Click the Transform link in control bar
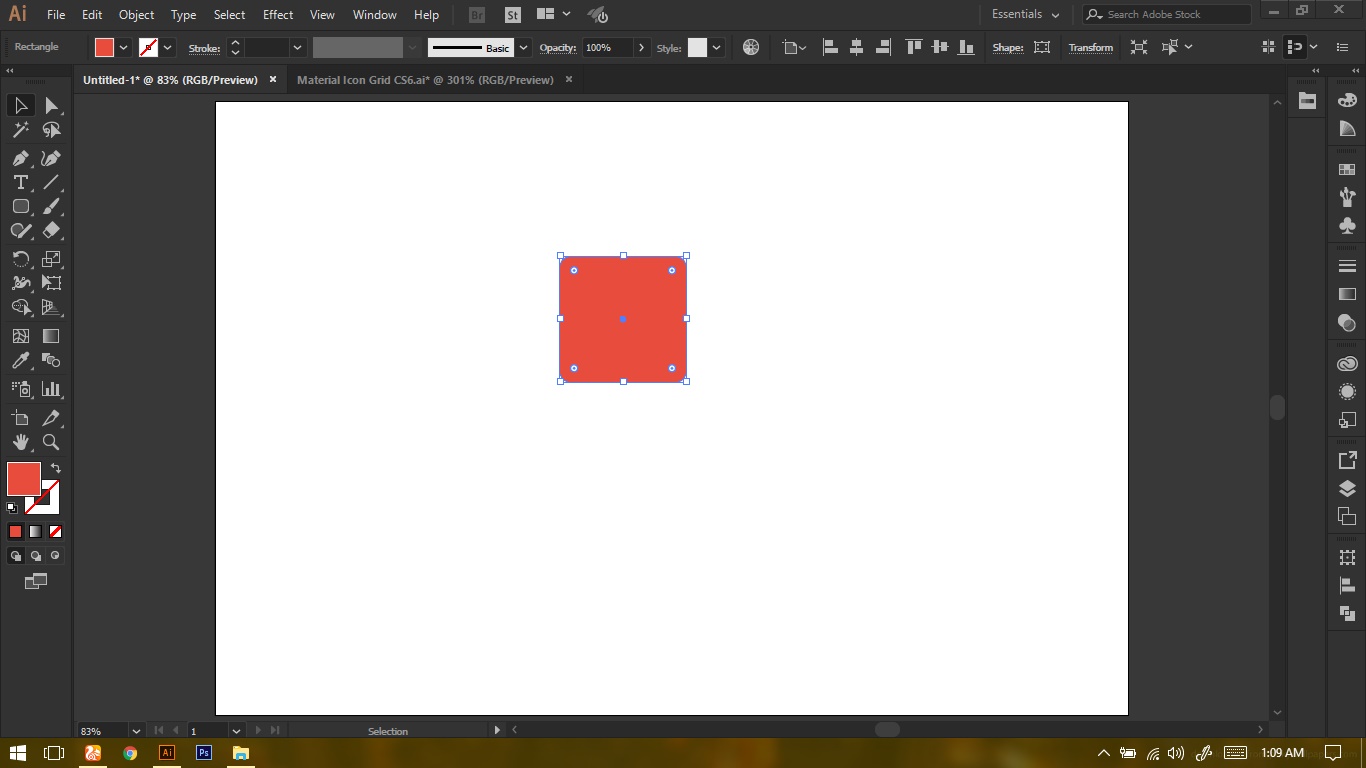This screenshot has width=1366, height=768. pos(1090,47)
